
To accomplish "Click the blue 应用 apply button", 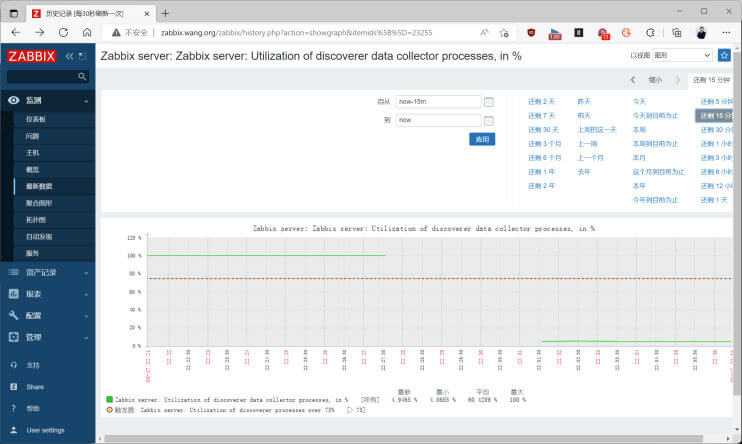I will click(482, 139).
